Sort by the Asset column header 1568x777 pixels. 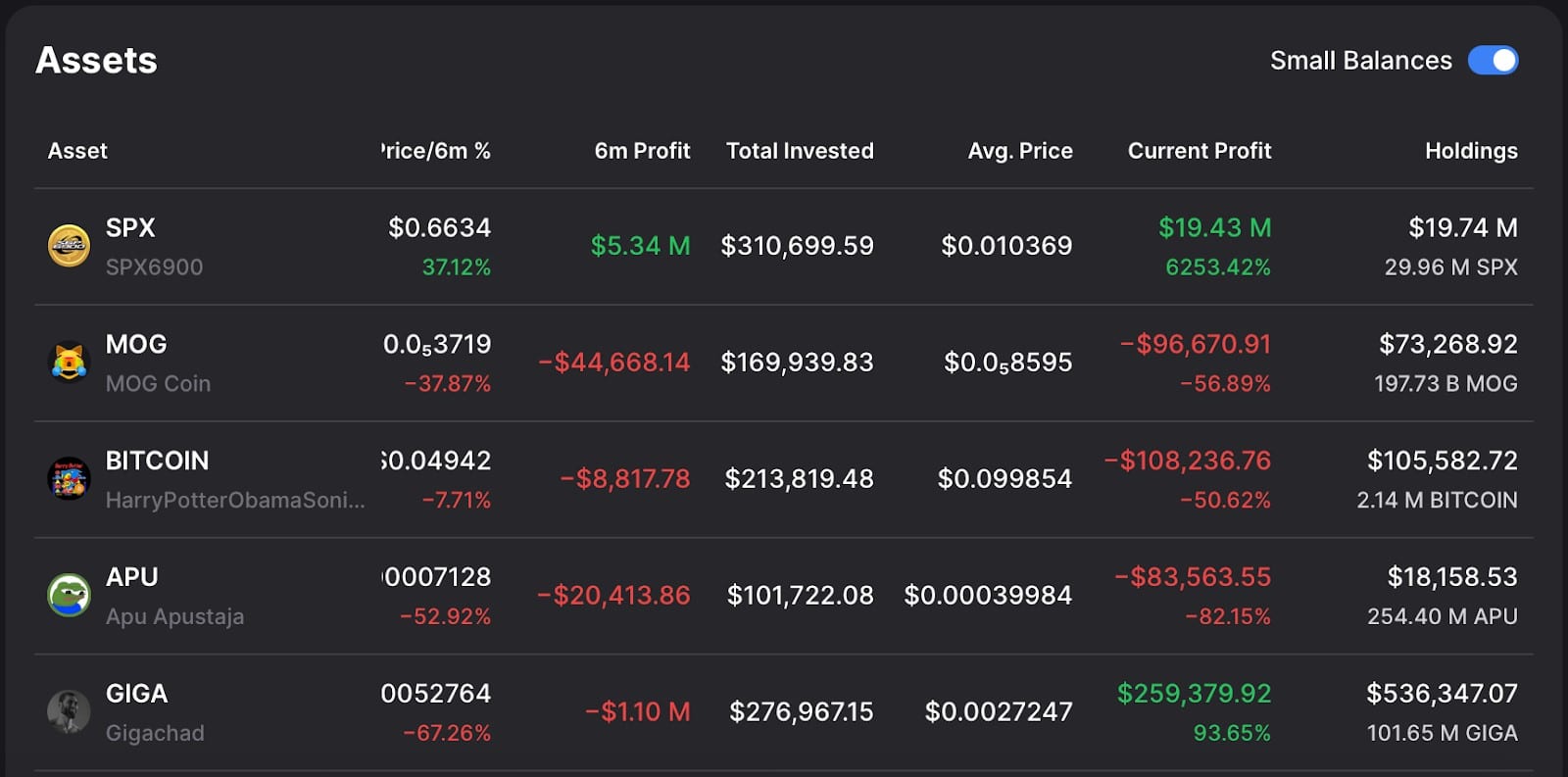77,151
